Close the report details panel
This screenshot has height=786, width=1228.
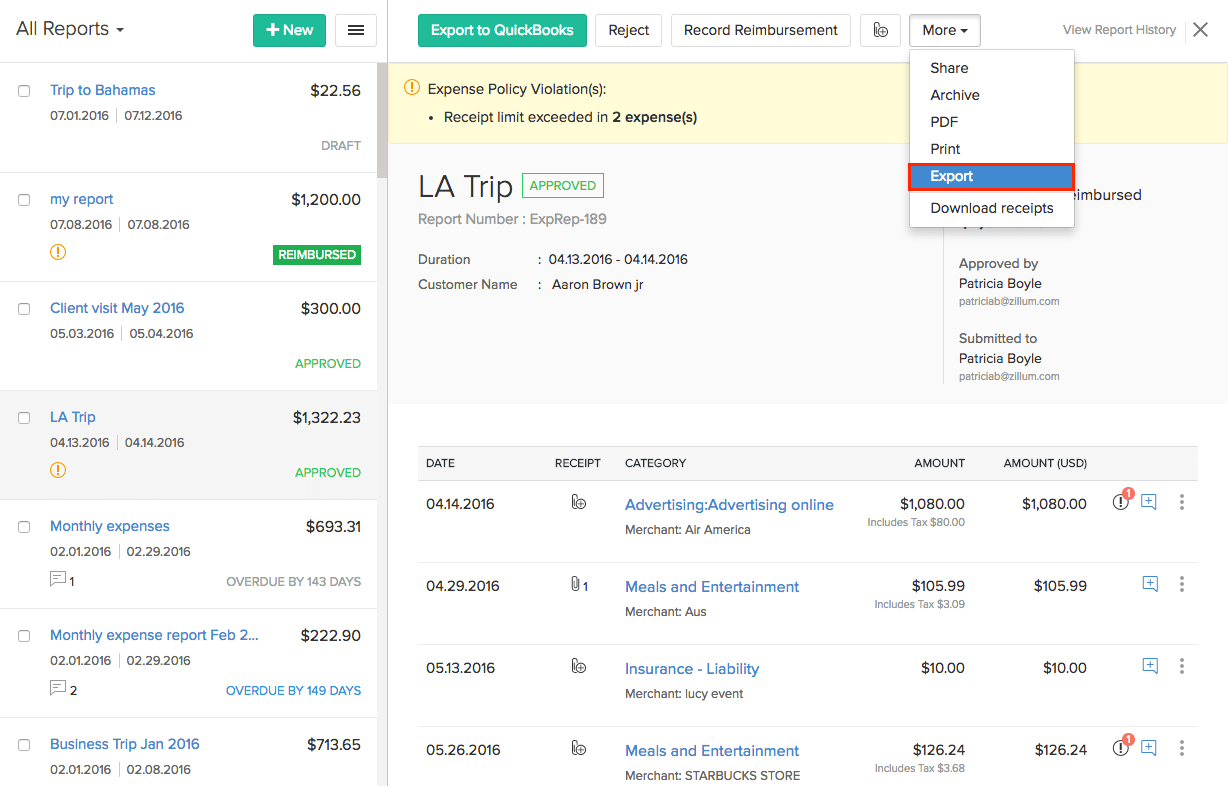(1201, 30)
